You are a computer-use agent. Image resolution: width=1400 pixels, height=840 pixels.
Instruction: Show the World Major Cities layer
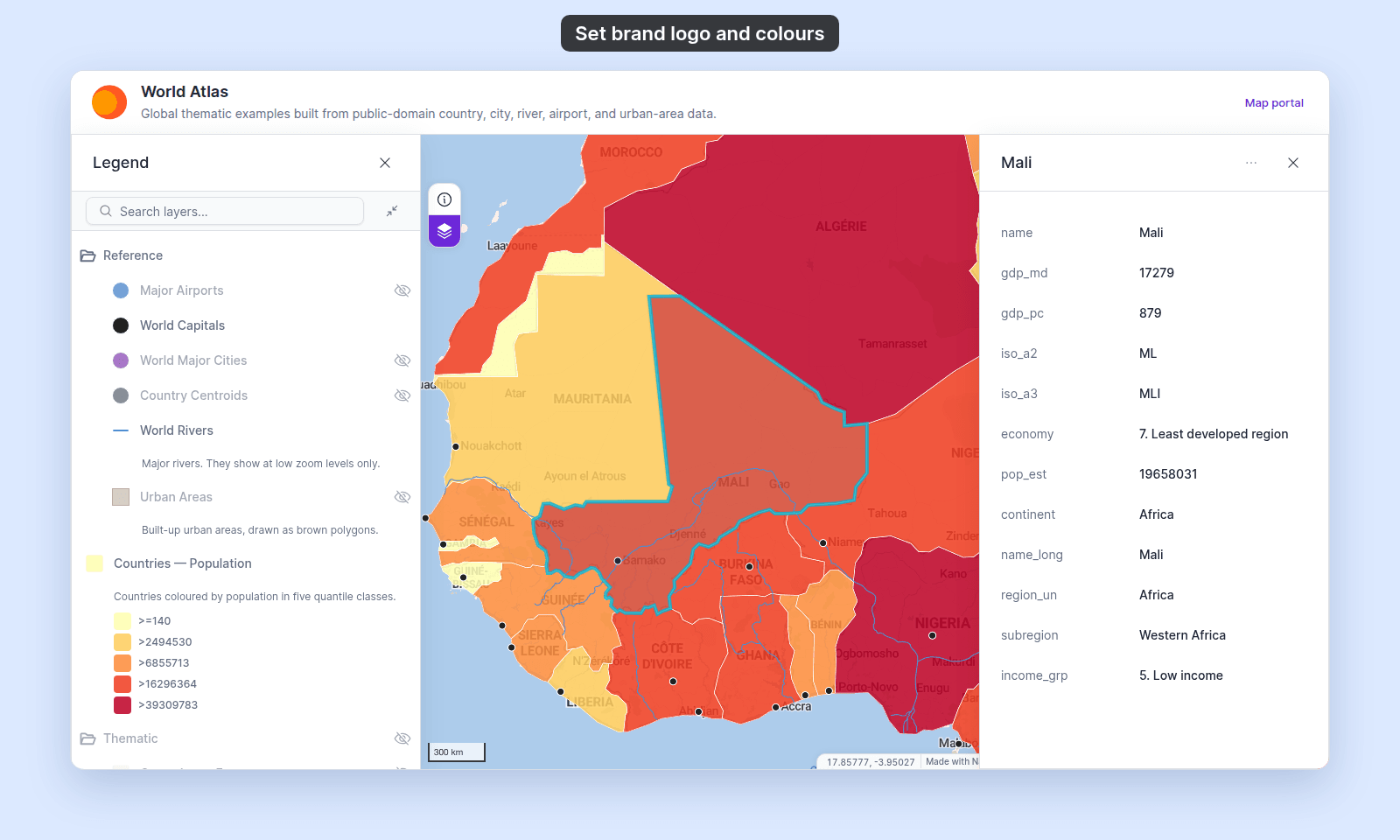(402, 360)
